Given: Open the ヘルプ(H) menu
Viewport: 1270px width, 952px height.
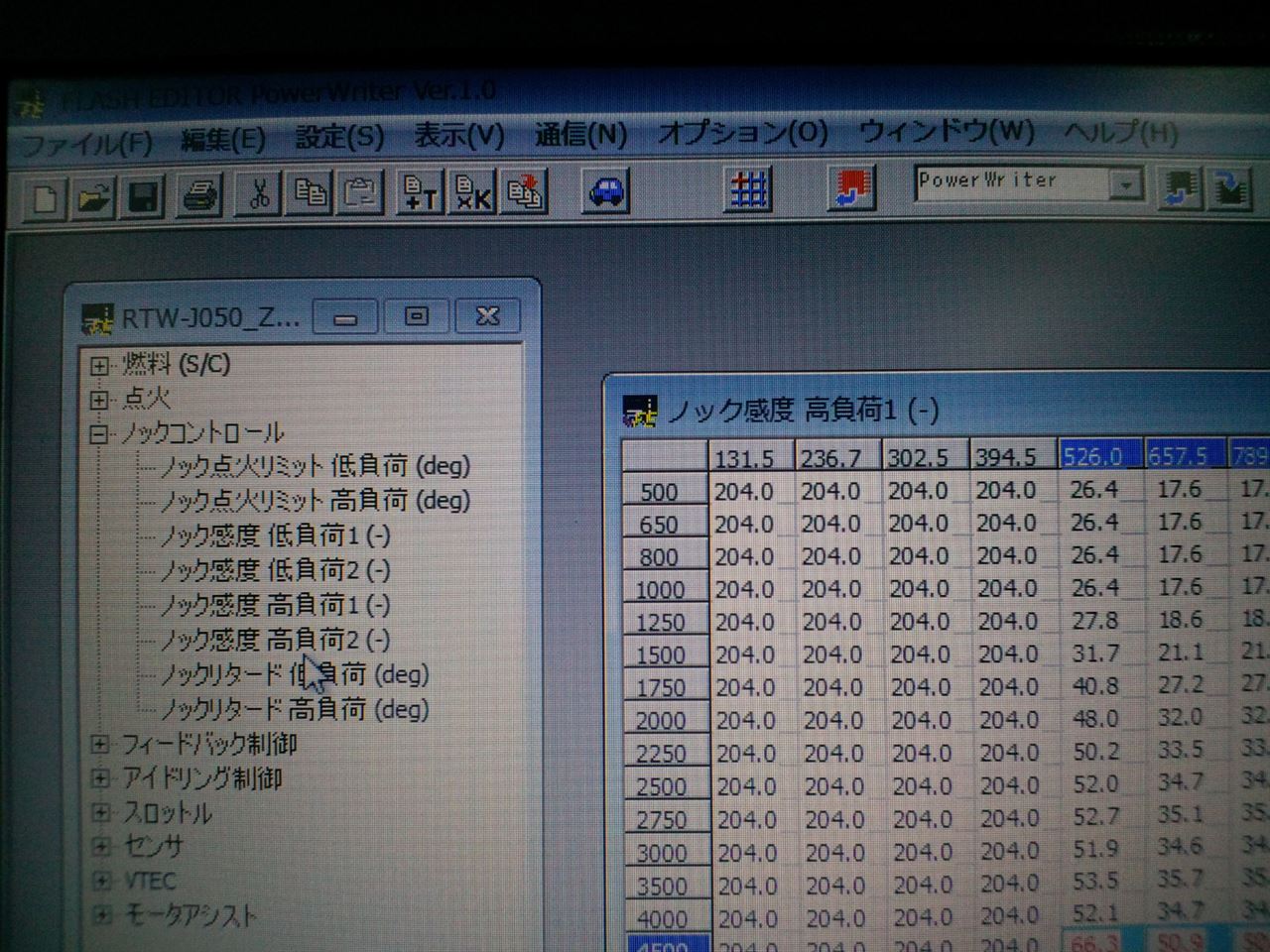Looking at the screenshot, I should point(1120,132).
